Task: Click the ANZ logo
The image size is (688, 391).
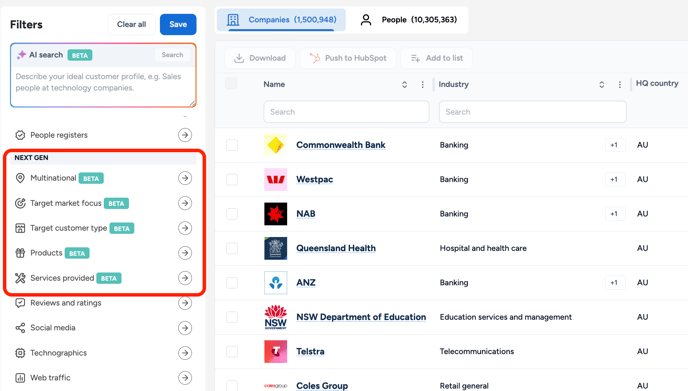Action: [276, 283]
